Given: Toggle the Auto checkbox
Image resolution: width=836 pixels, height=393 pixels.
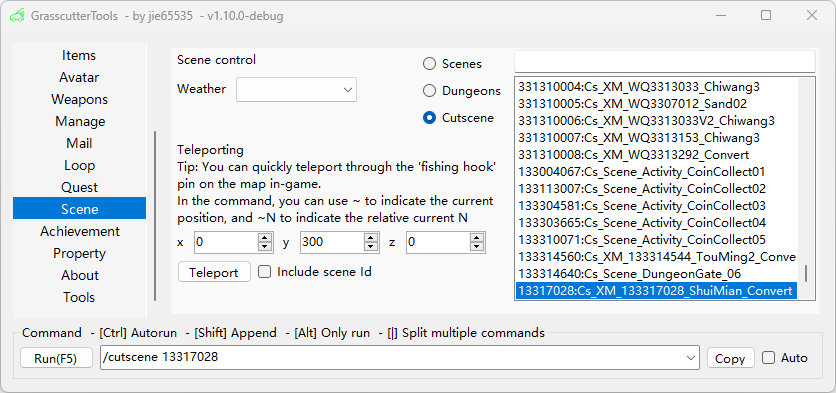Looking at the screenshot, I should (768, 358).
